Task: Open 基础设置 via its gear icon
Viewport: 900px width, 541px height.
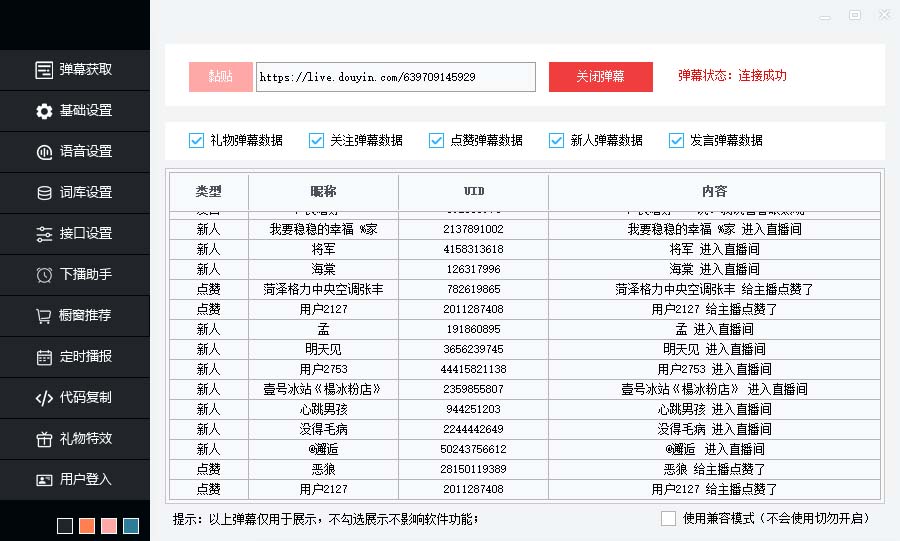Action: pos(44,111)
